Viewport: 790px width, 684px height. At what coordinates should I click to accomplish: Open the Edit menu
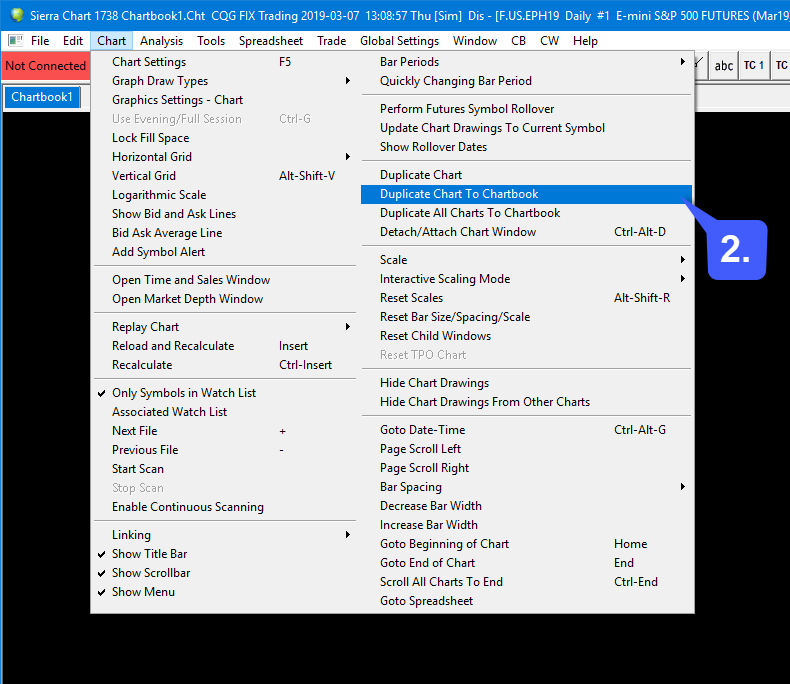click(x=73, y=41)
